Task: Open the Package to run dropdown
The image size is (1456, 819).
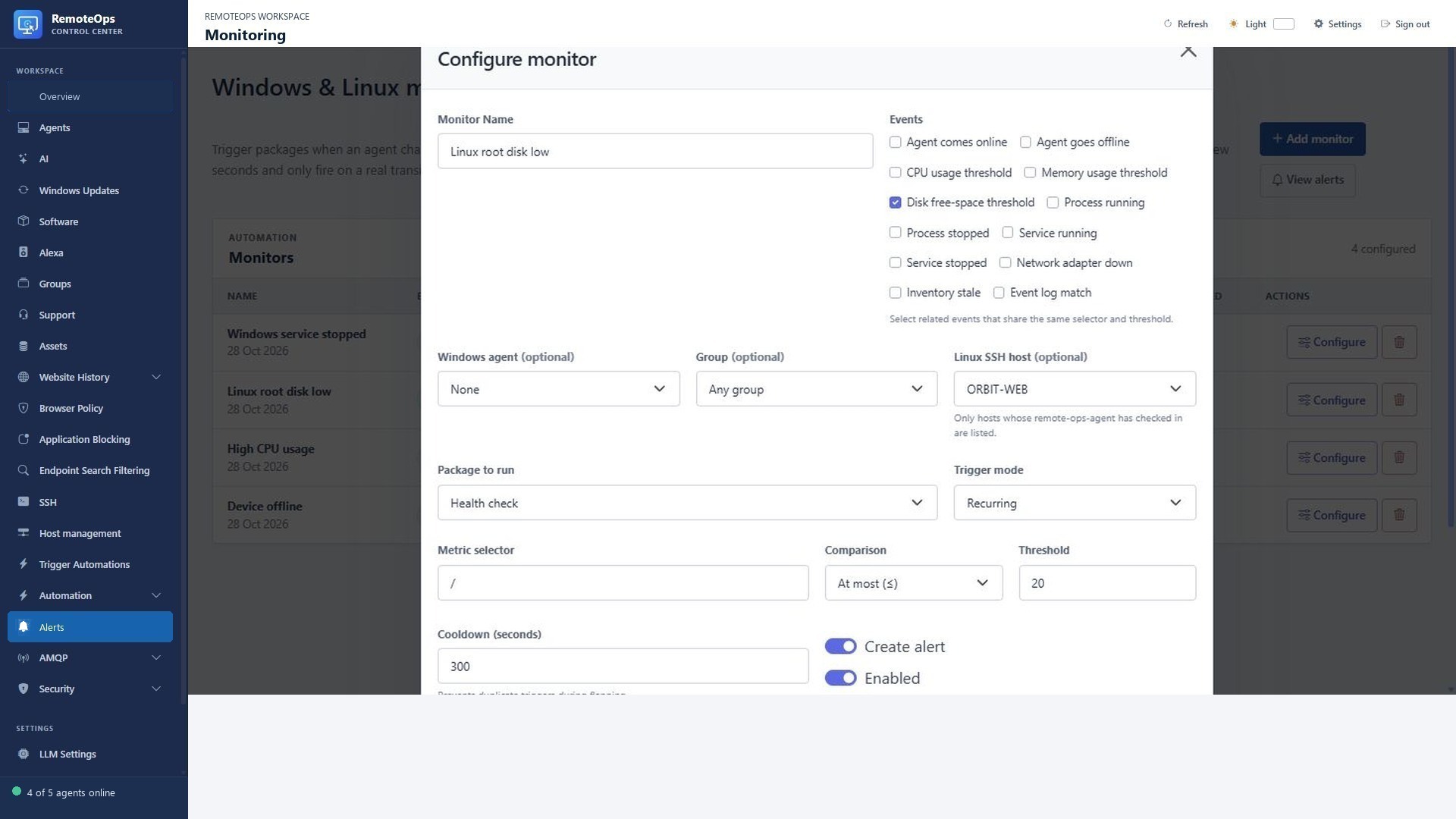Action: pos(687,503)
